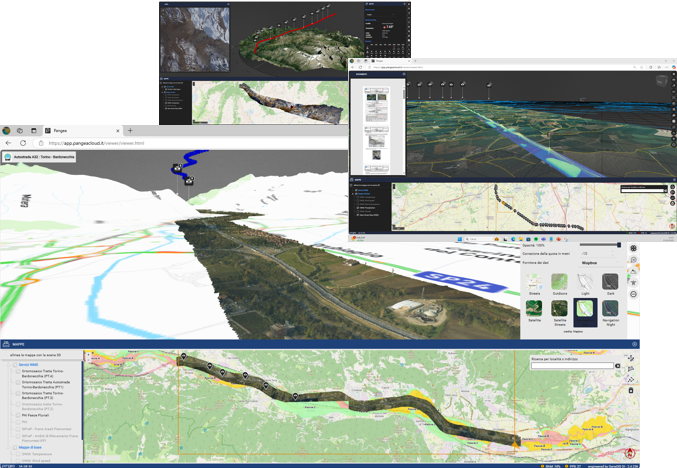The image size is (677, 468).
Task: Open a new browser tab
Action: click(x=129, y=130)
